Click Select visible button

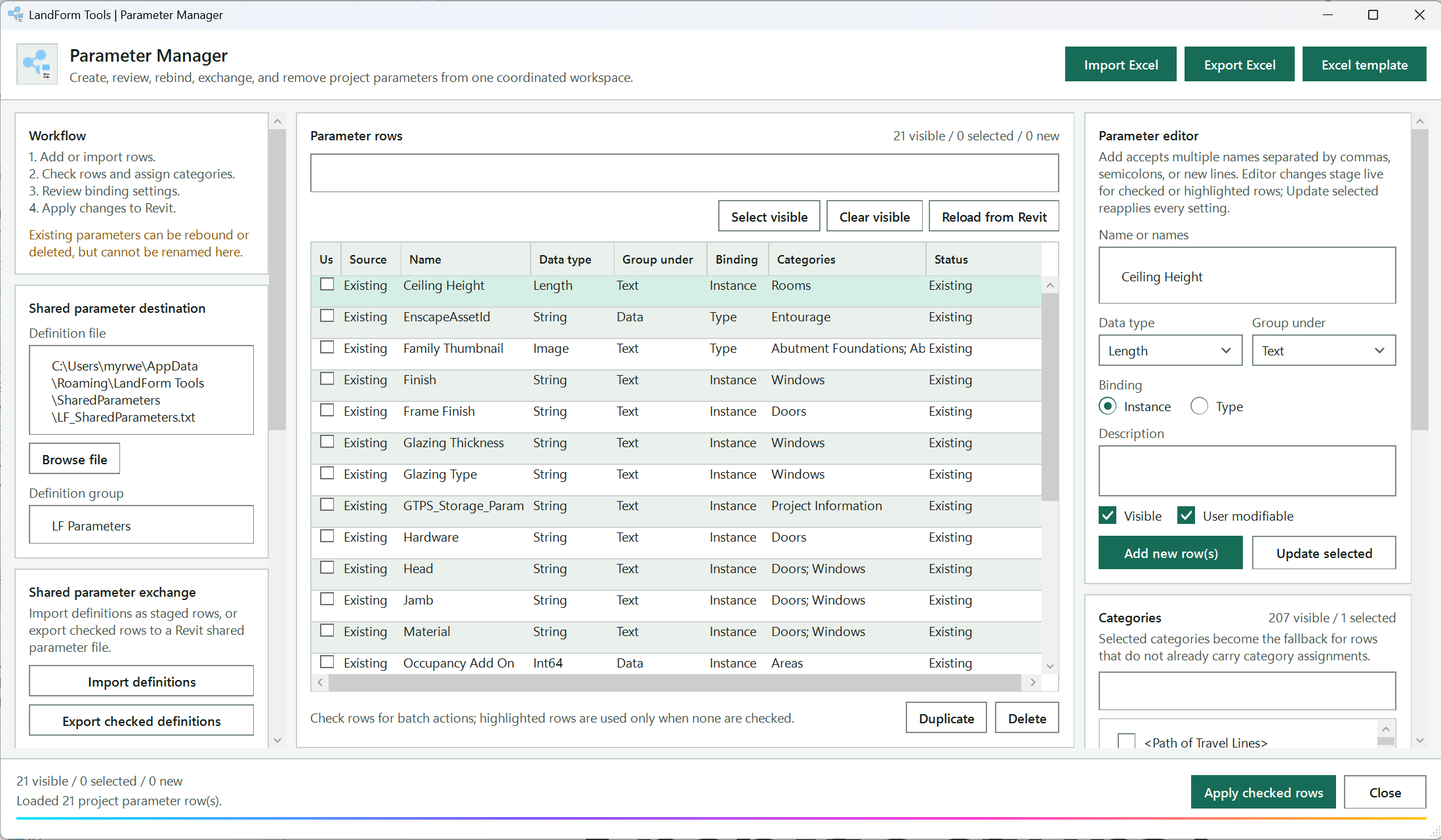click(769, 216)
